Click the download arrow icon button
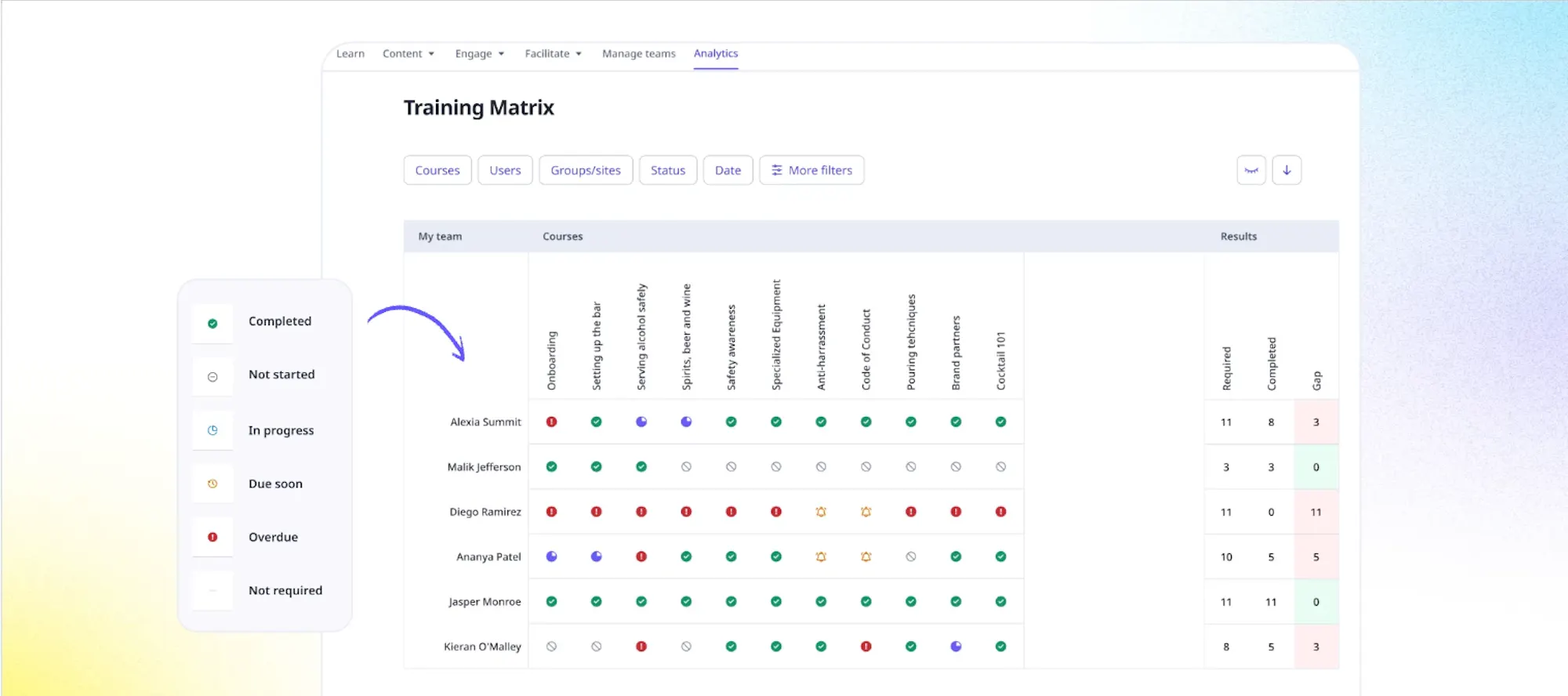Image resolution: width=1568 pixels, height=696 pixels. coord(1287,170)
